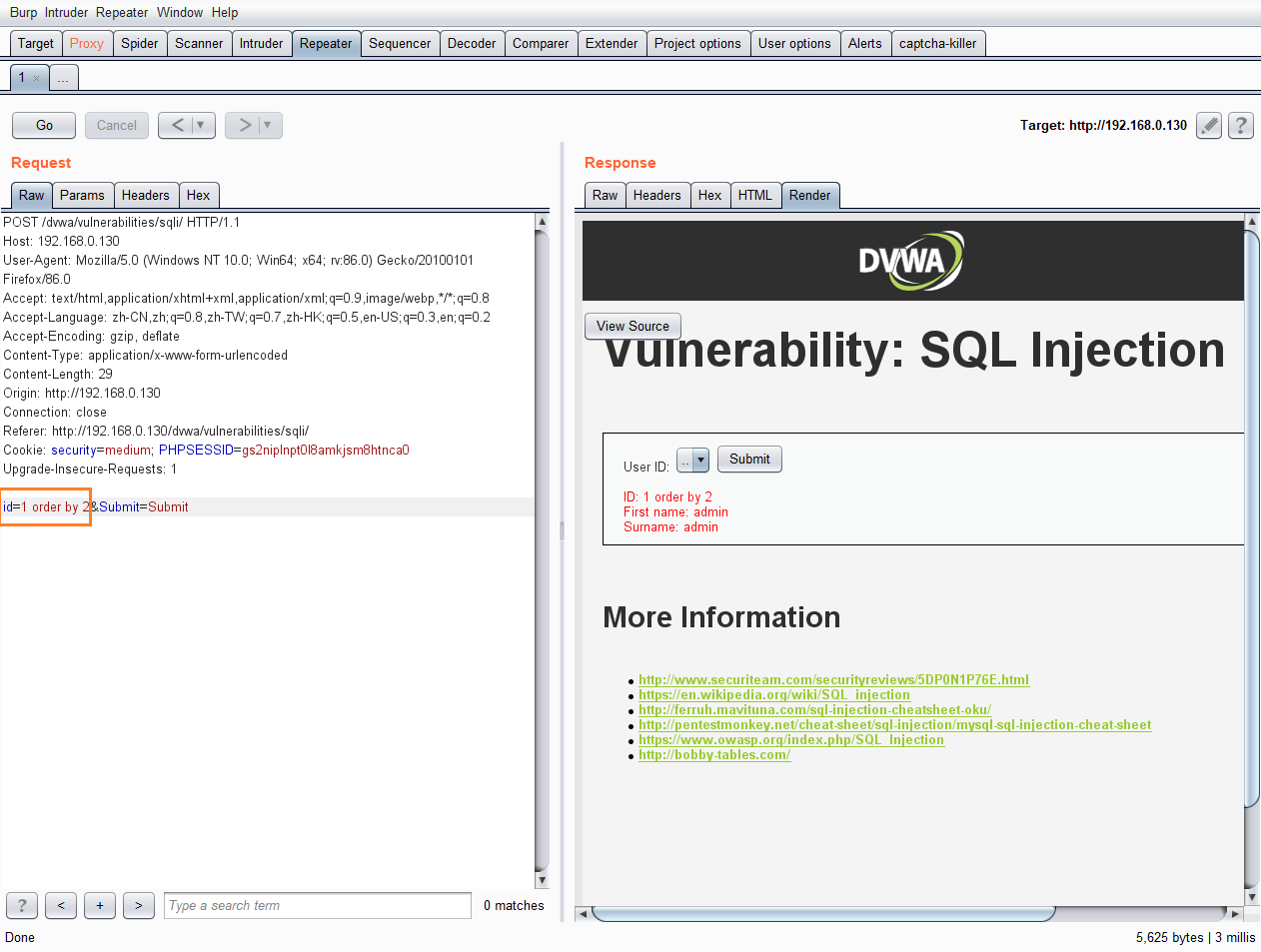Select response HTML tab
Viewport: 1261px width, 952px height.
[755, 195]
